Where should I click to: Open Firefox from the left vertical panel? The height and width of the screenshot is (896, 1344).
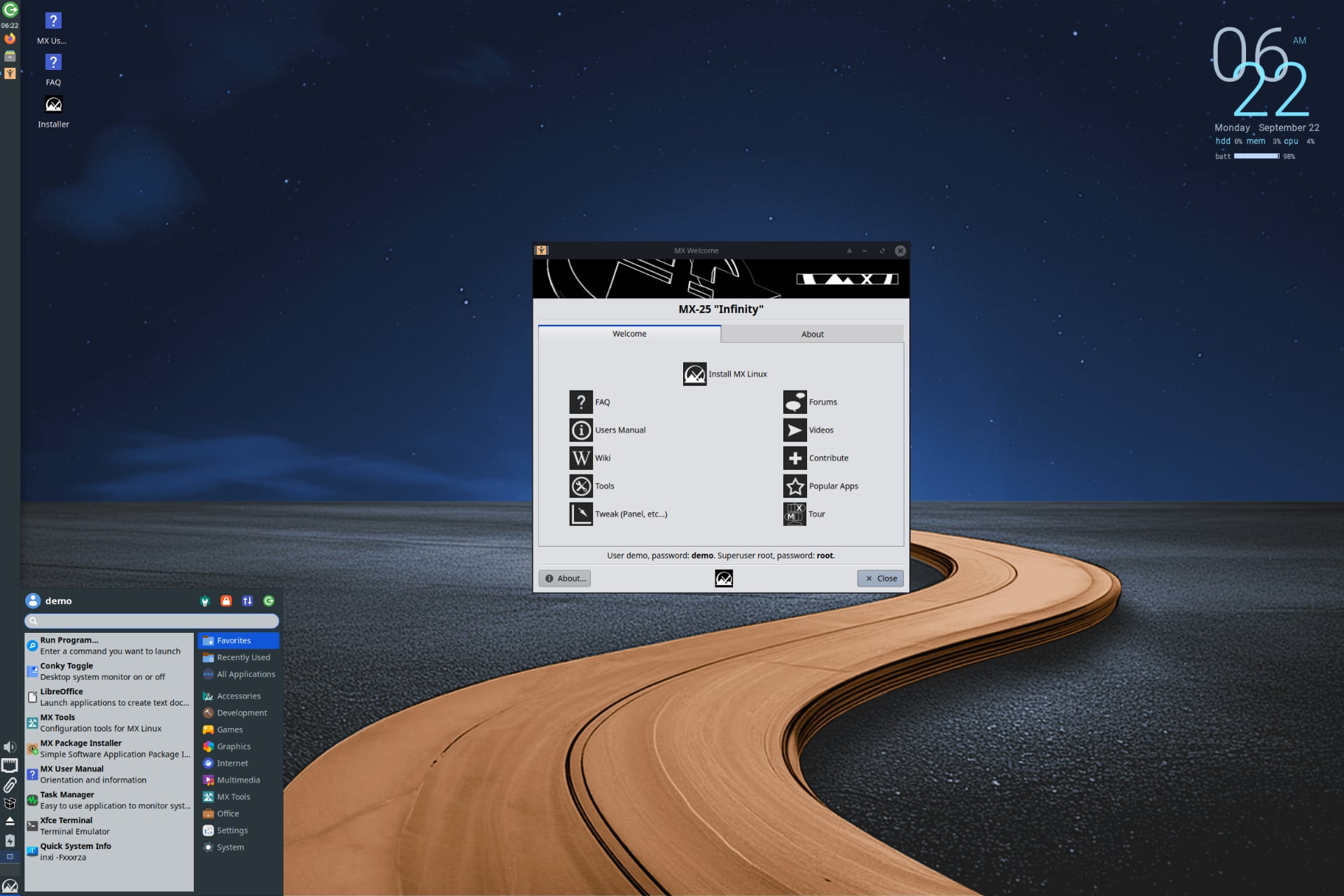pyautogui.click(x=10, y=38)
